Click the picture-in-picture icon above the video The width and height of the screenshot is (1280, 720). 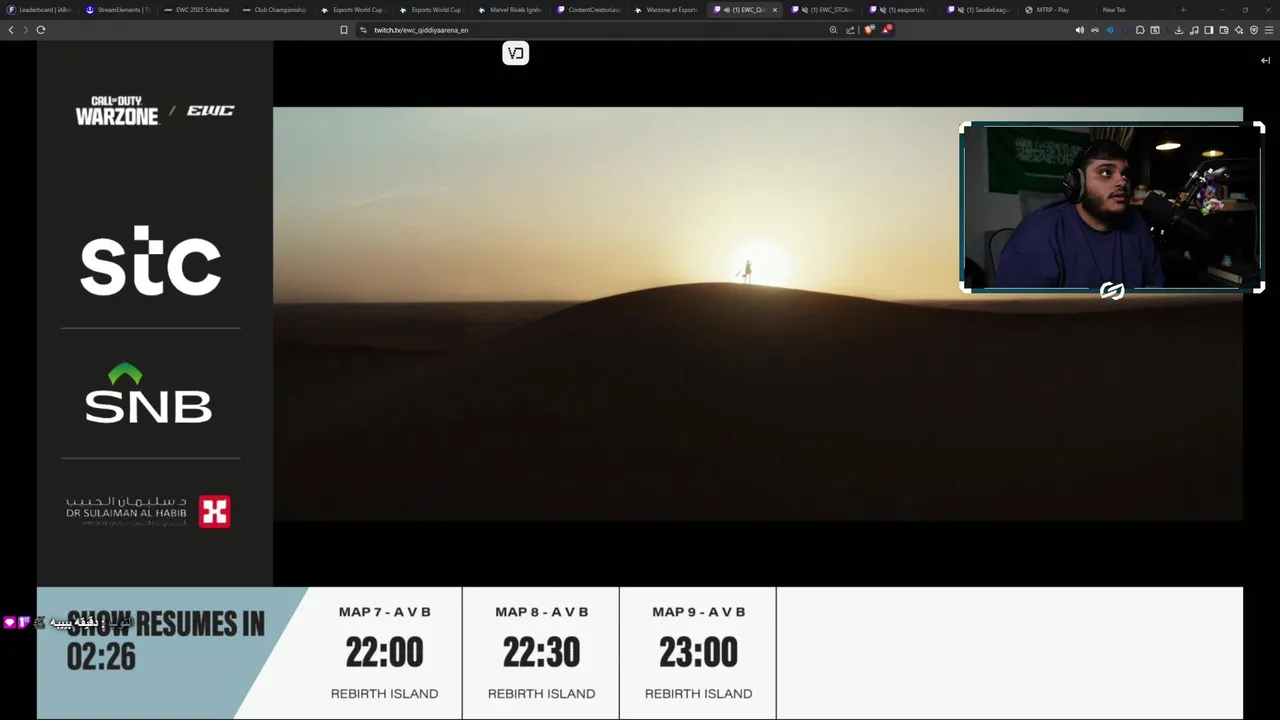pos(515,53)
